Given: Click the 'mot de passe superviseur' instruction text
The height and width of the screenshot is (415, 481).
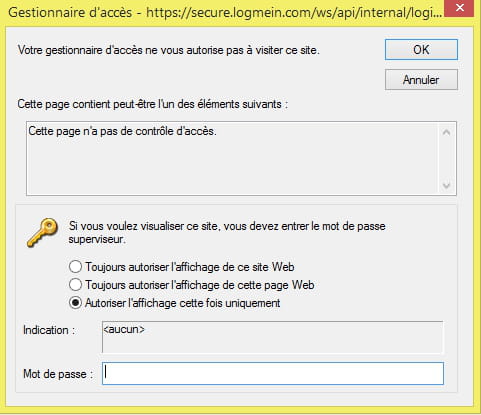Looking at the screenshot, I should click(x=227, y=232).
